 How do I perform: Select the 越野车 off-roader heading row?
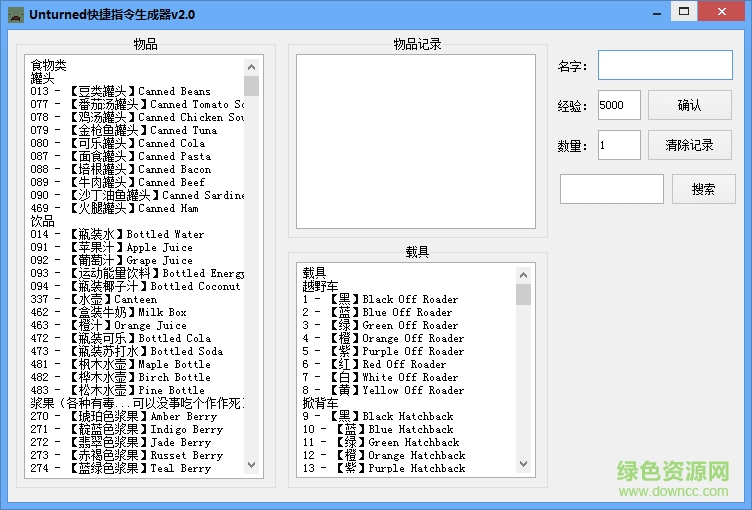pyautogui.click(x=320, y=286)
